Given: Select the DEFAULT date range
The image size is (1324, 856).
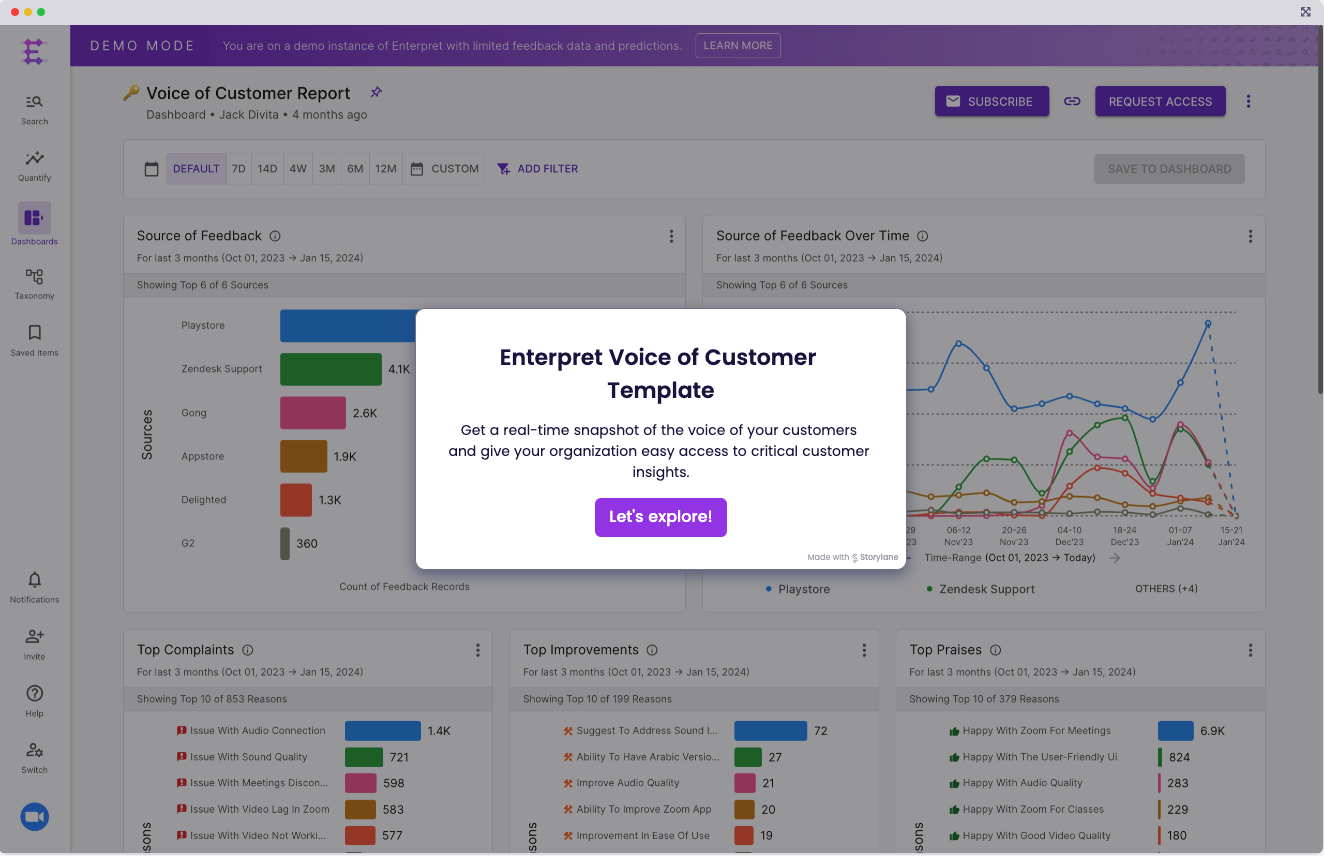Looking at the screenshot, I should pos(196,169).
